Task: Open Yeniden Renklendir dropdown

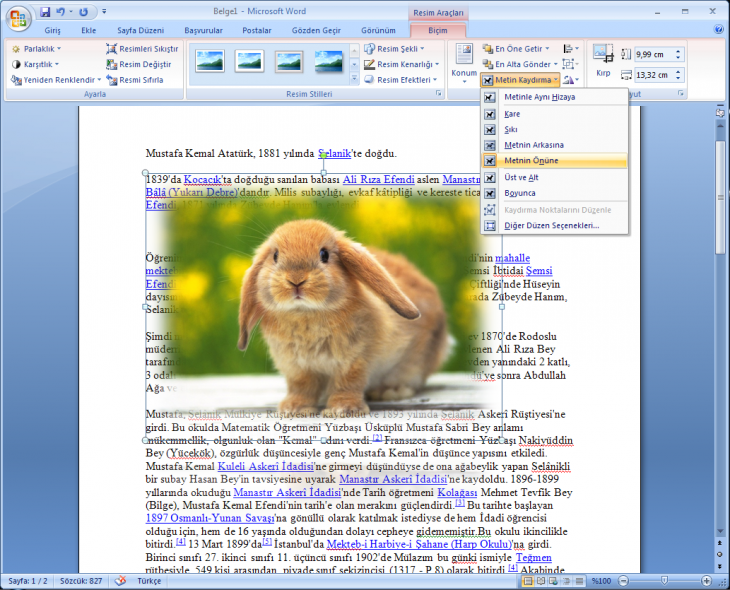Action: 56,80
